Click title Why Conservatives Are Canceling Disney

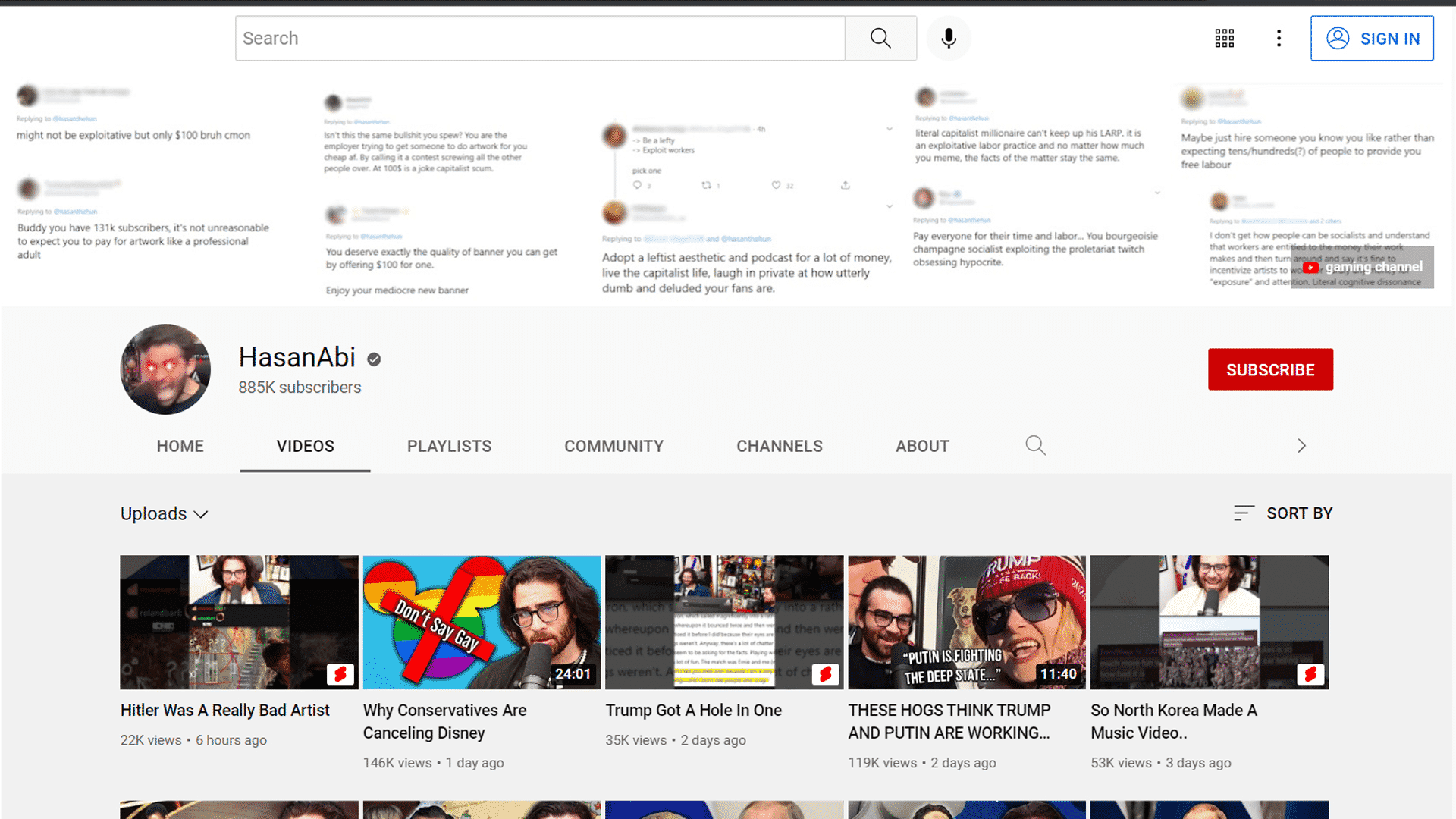[x=444, y=722]
